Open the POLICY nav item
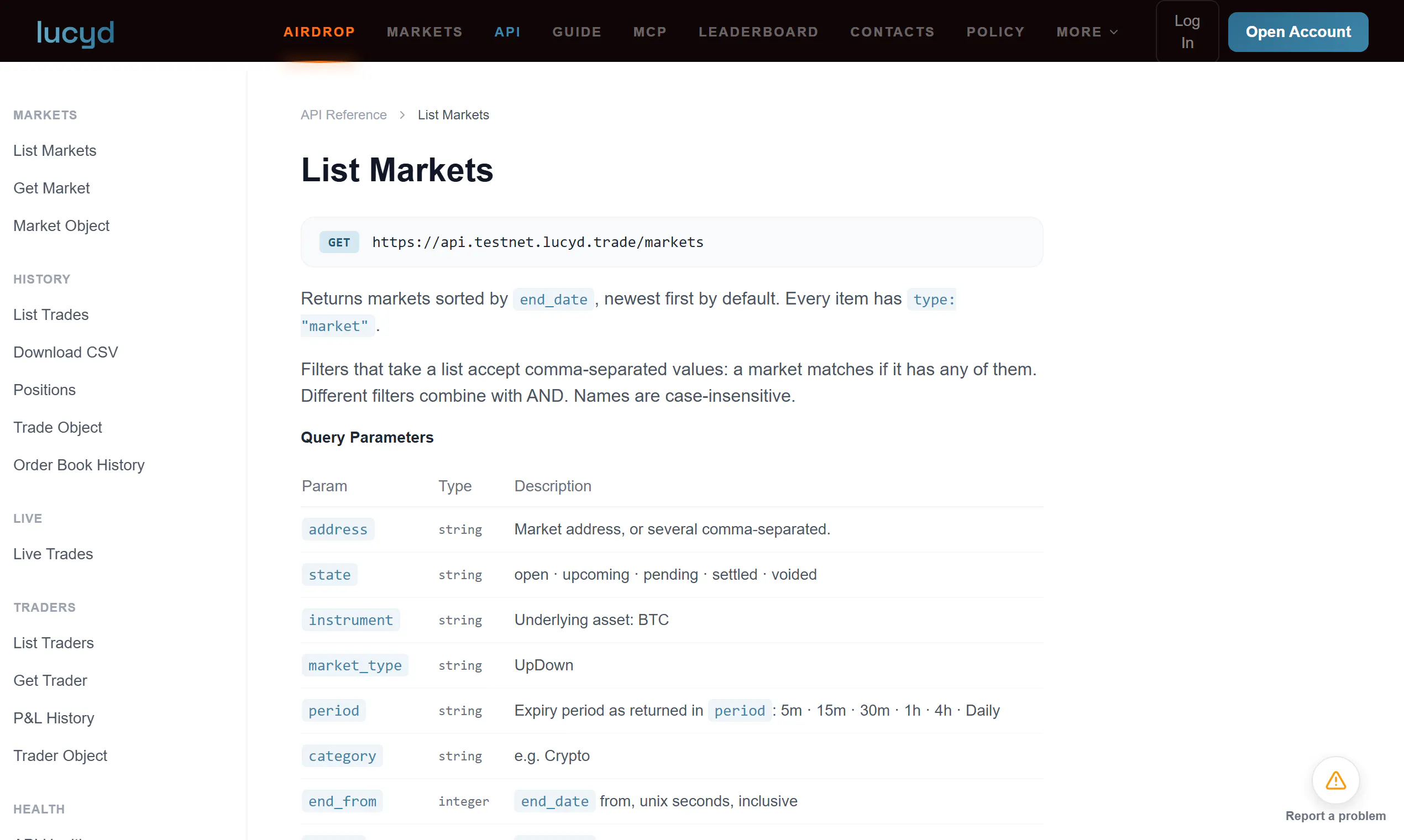 [x=996, y=32]
